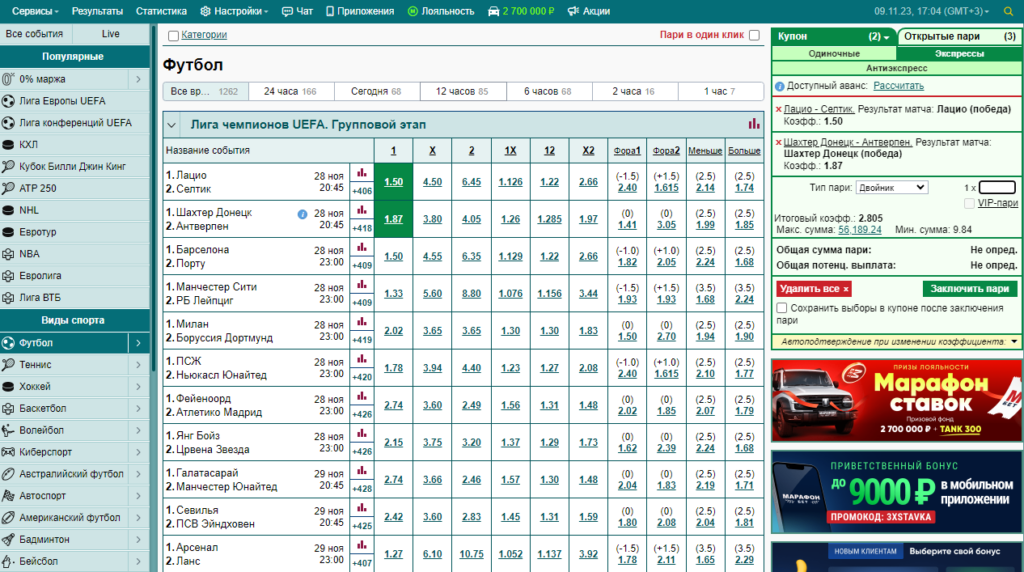The width and height of the screenshot is (1024, 572).
Task: Click info icon beside Доступный аванс
Action: [x=780, y=86]
